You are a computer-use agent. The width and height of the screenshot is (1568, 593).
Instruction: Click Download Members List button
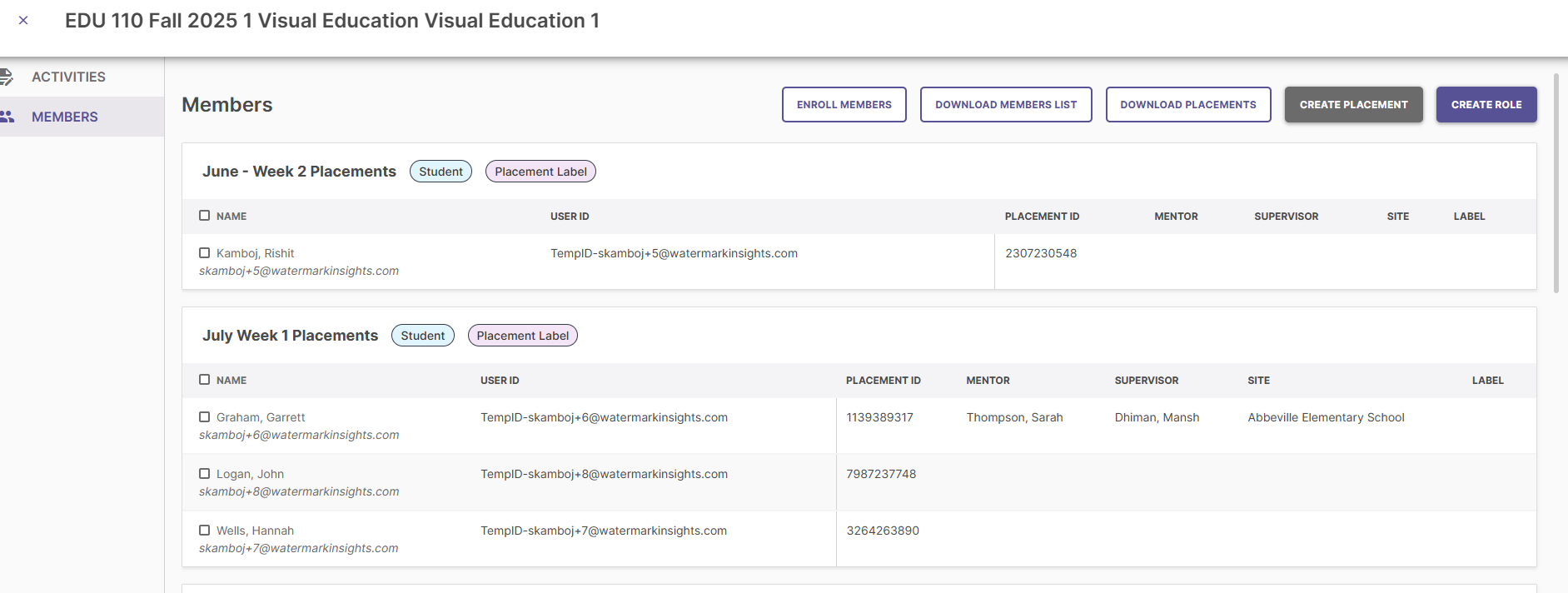pos(1006,104)
